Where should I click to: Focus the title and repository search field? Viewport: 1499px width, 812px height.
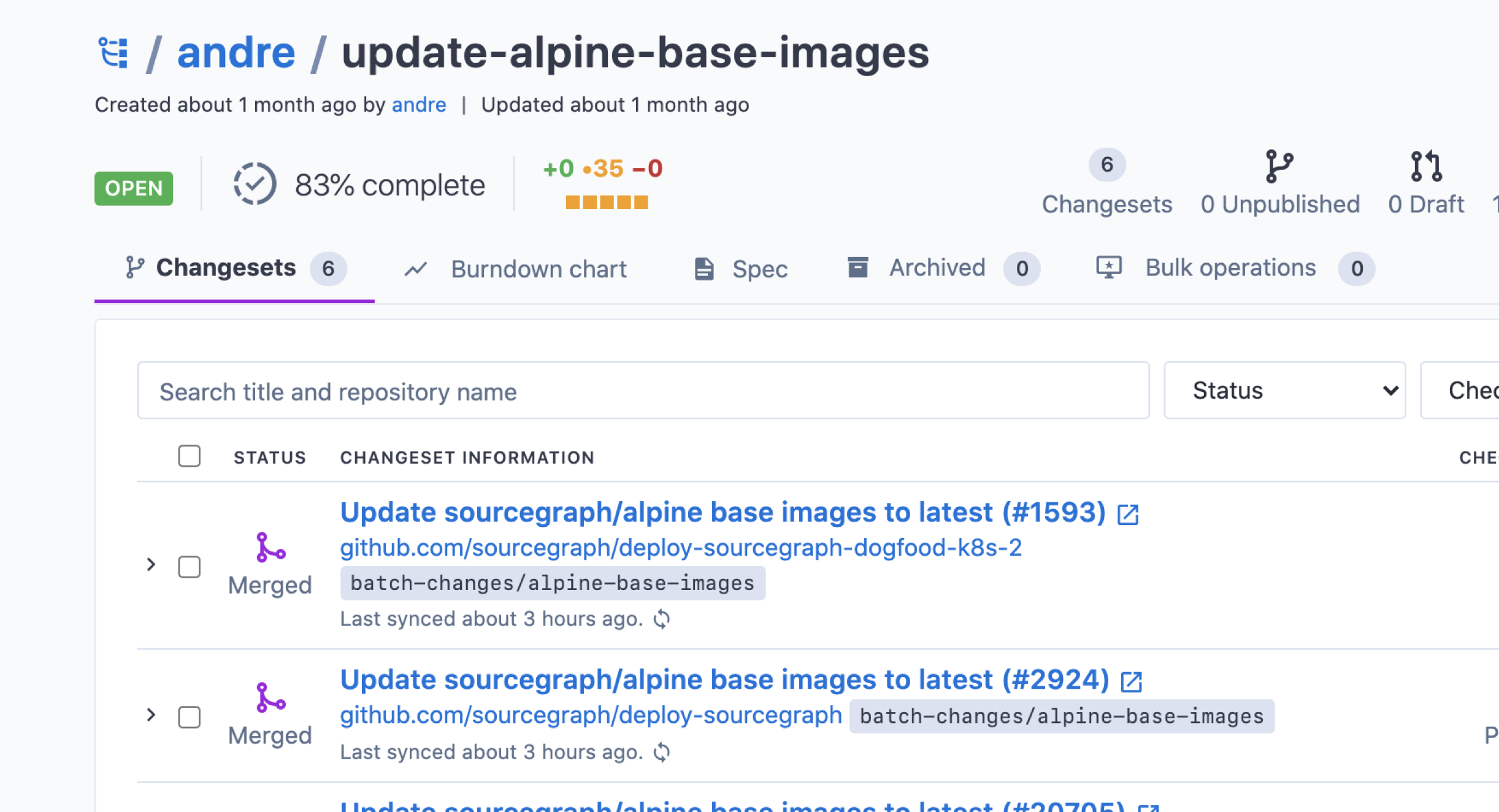coord(643,391)
